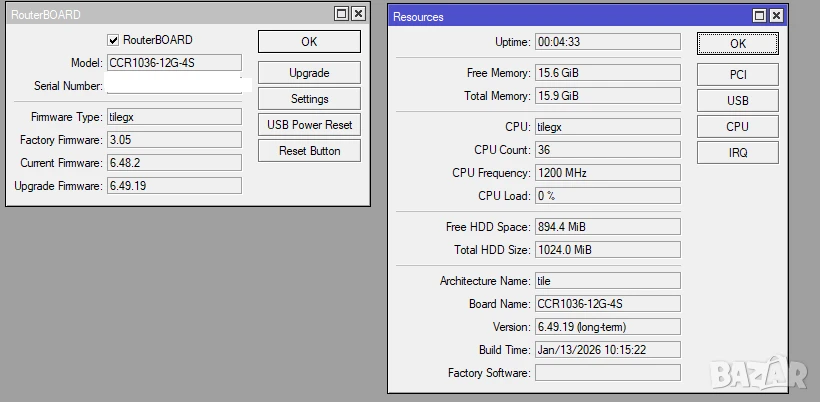Viewport: 820px width, 402px height.
Task: Click the "CPU Frequency:" label
Action: point(491,173)
